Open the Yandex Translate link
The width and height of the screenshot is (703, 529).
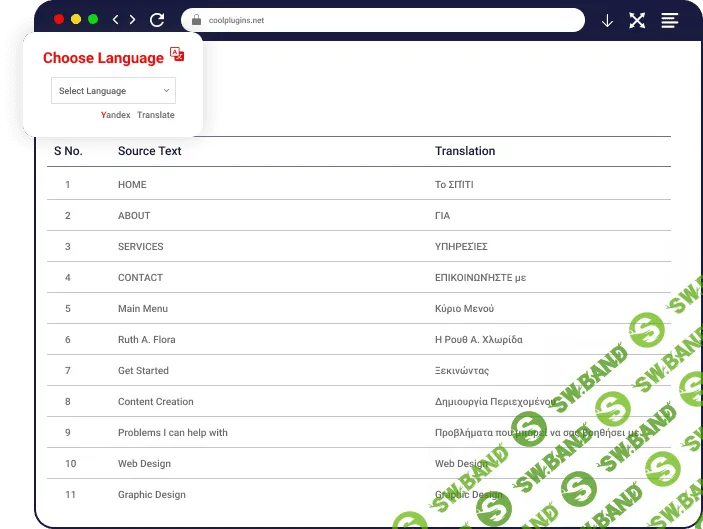coord(137,115)
